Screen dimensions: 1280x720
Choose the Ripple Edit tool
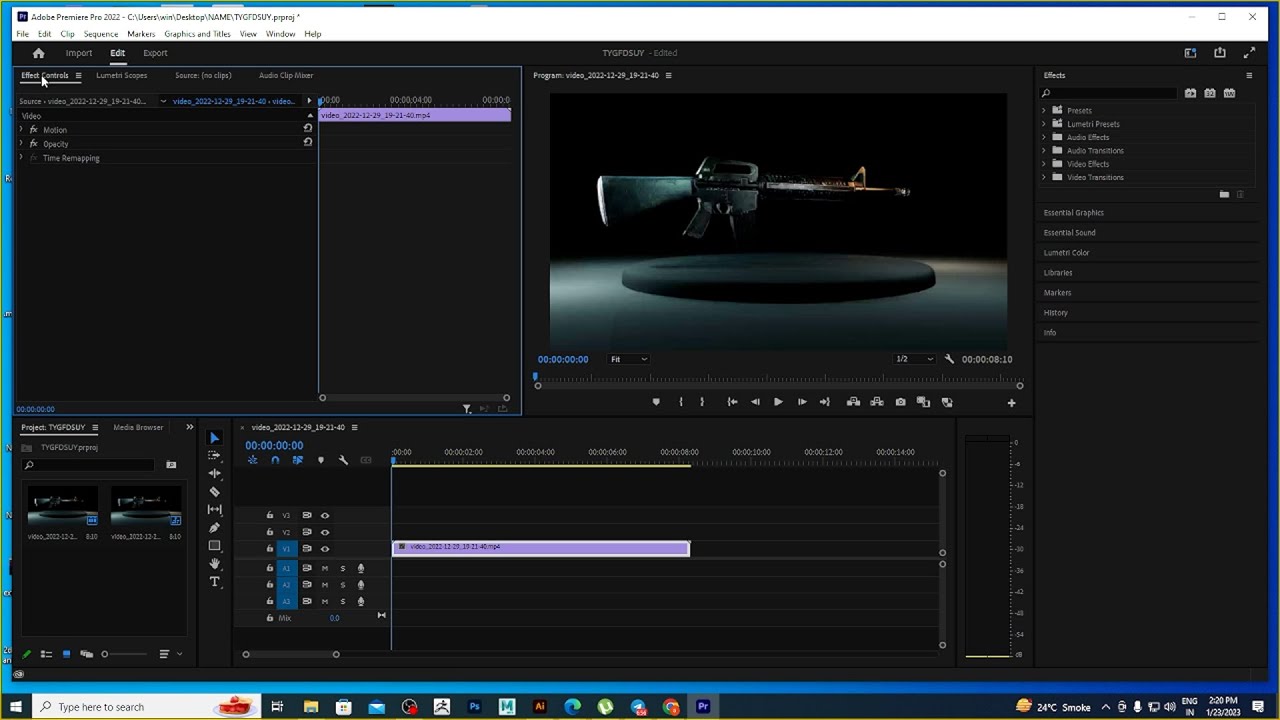[x=214, y=473]
